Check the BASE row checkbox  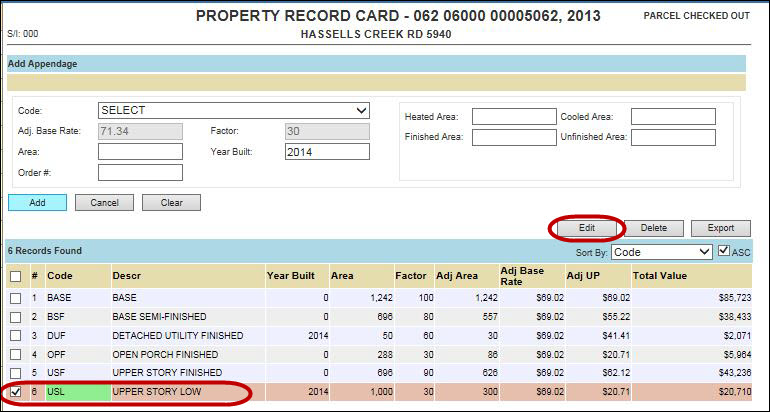coord(15,298)
